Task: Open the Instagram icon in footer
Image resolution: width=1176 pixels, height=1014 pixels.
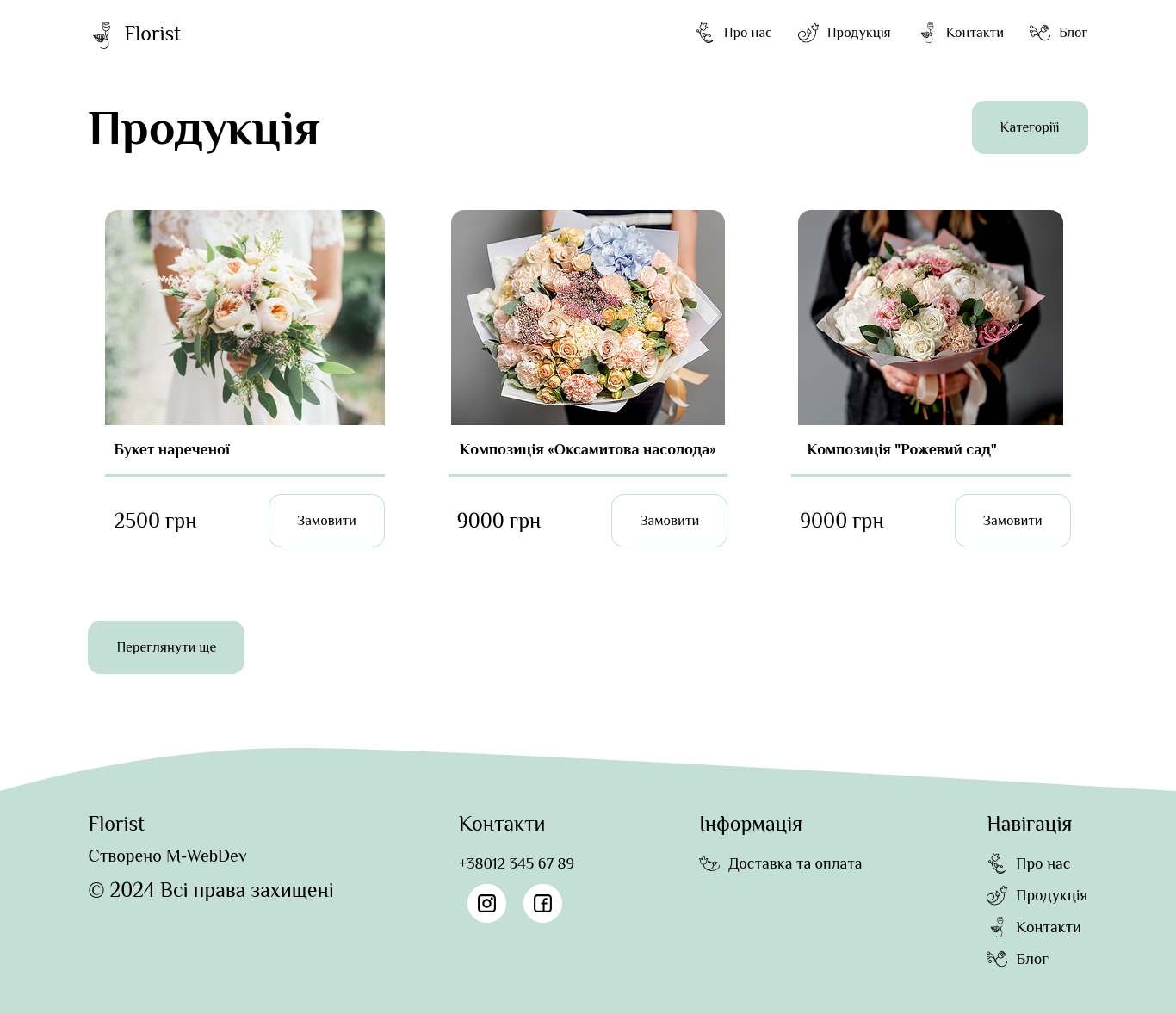Action: tap(486, 903)
